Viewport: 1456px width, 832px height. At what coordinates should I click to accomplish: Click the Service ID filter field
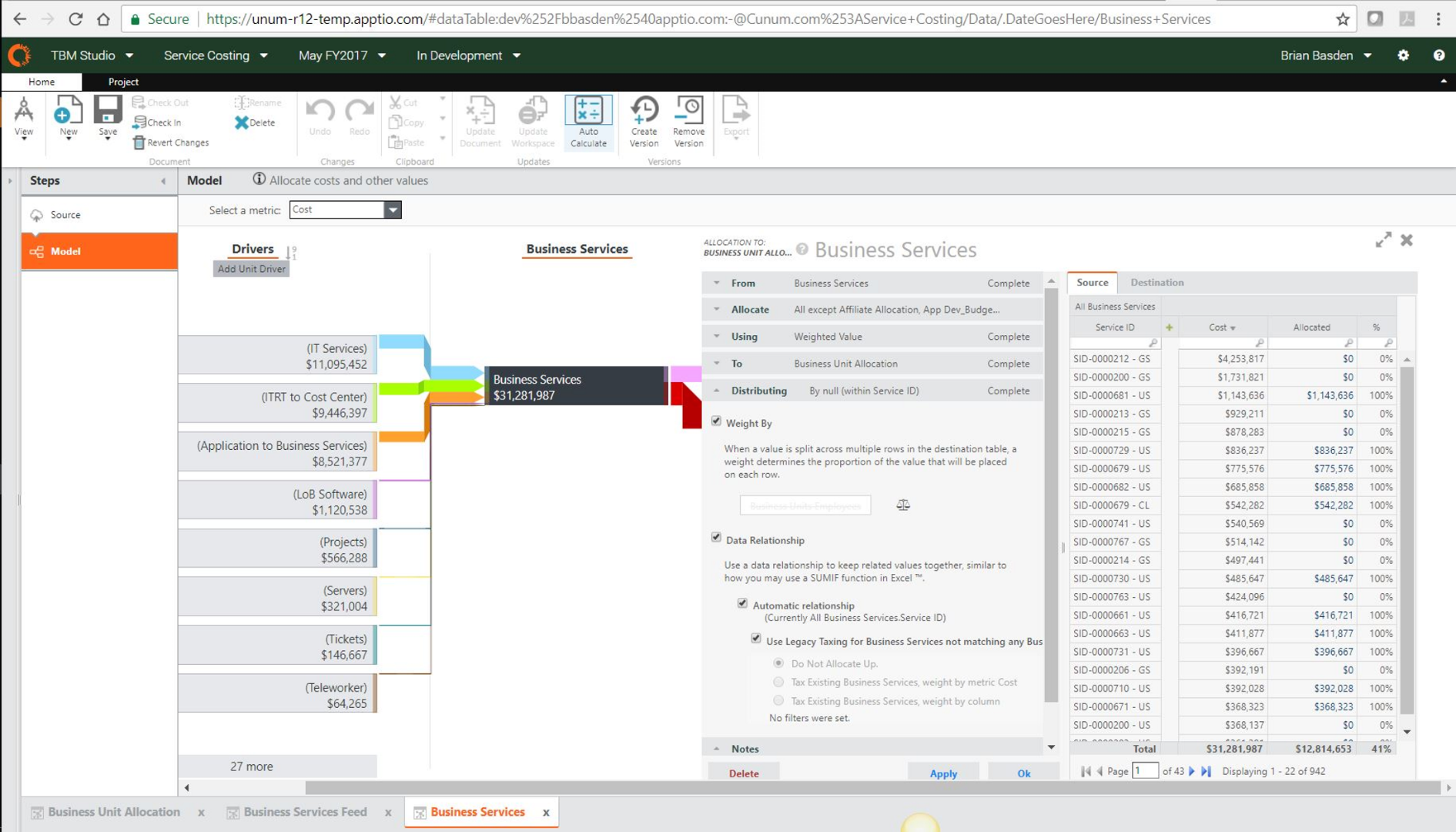click(1115, 343)
